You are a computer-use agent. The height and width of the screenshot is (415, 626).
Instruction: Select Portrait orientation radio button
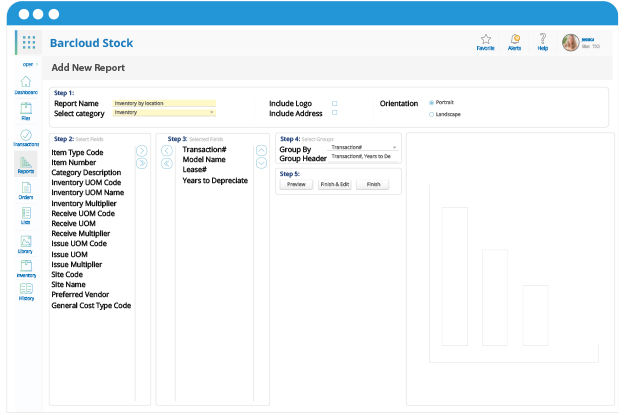[x=432, y=103]
